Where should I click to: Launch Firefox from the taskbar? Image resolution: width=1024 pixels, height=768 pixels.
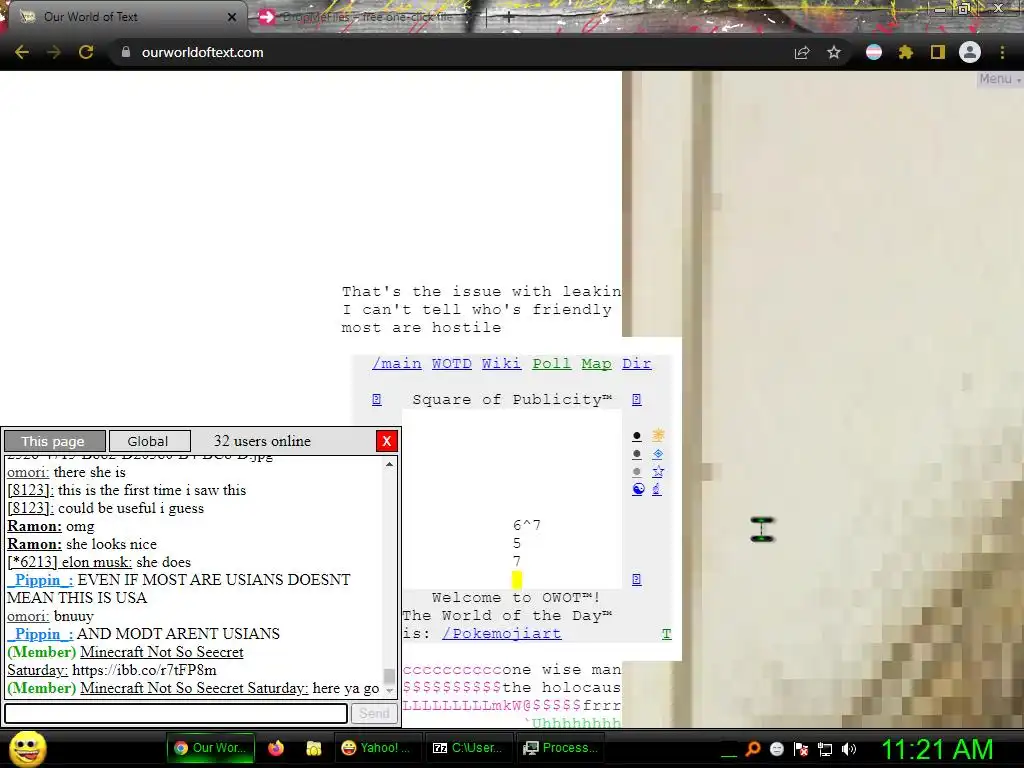[x=276, y=748]
